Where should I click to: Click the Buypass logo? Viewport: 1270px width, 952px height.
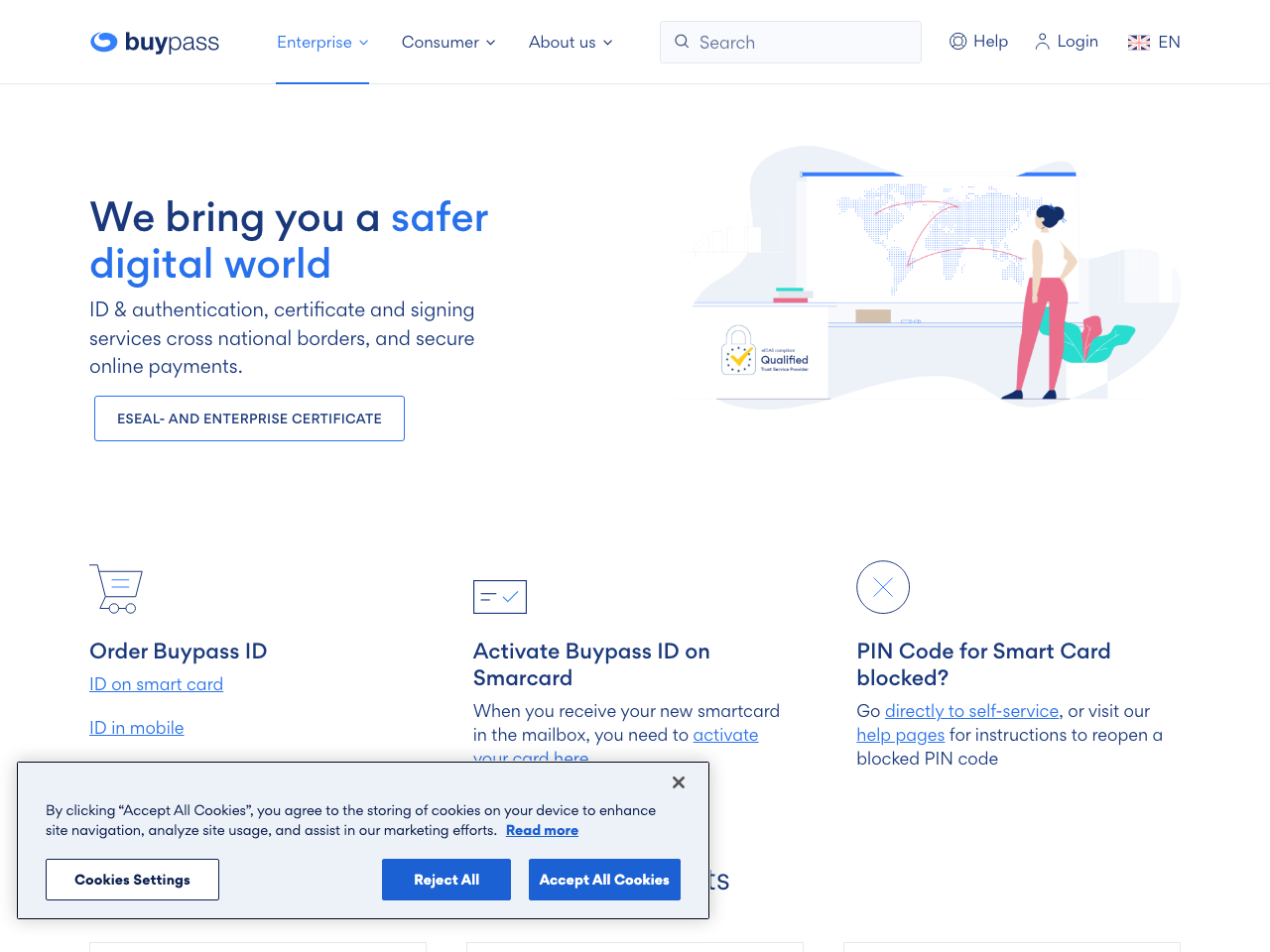coord(154,42)
